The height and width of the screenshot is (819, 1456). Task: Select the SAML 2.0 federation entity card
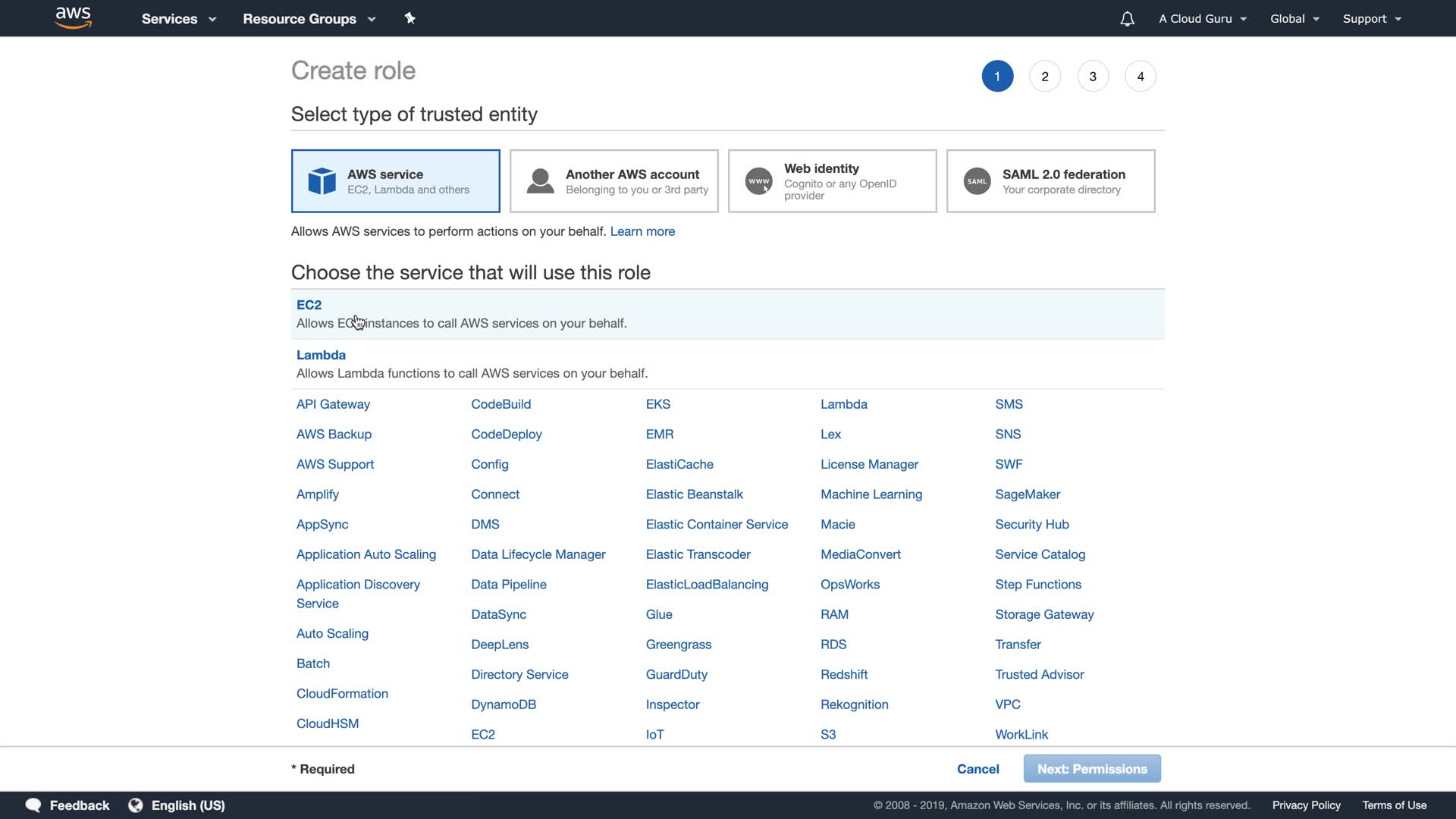1050,181
